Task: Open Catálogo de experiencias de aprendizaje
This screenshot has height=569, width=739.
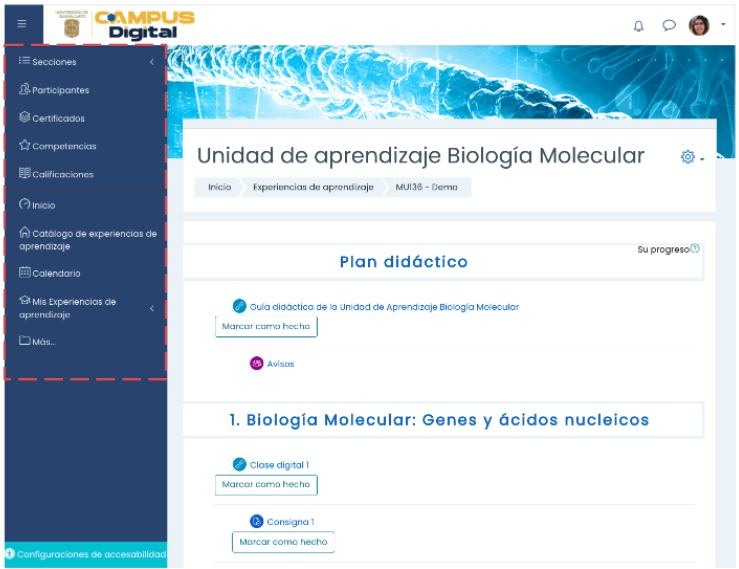Action: click(x=88, y=239)
